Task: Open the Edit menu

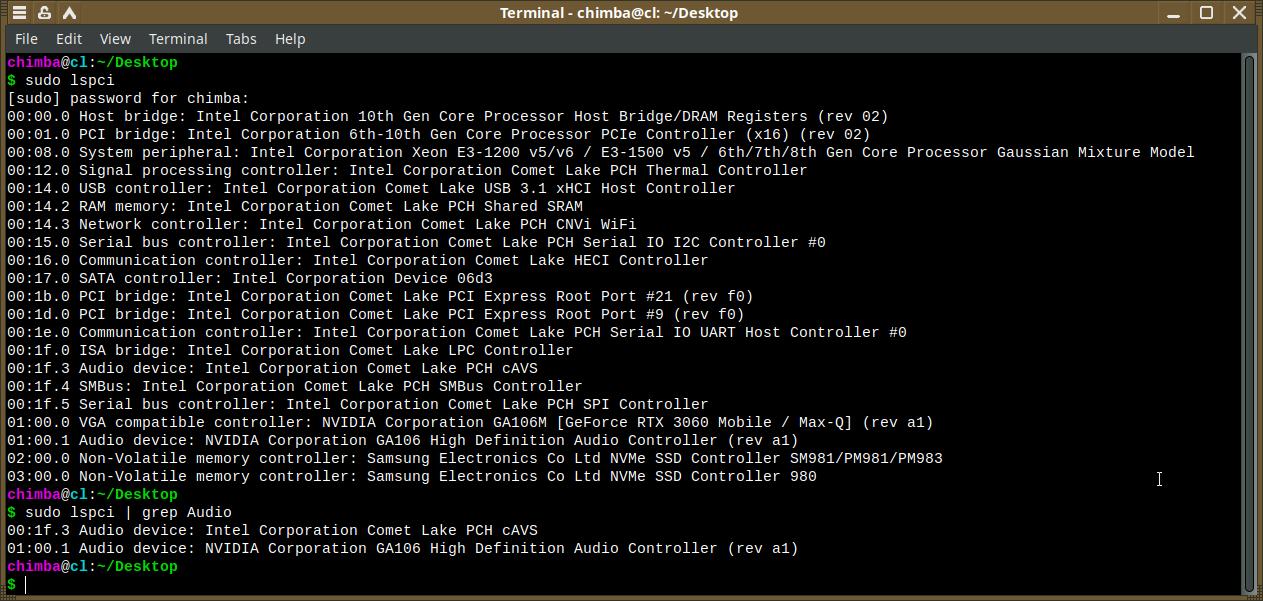Action: tap(69, 39)
